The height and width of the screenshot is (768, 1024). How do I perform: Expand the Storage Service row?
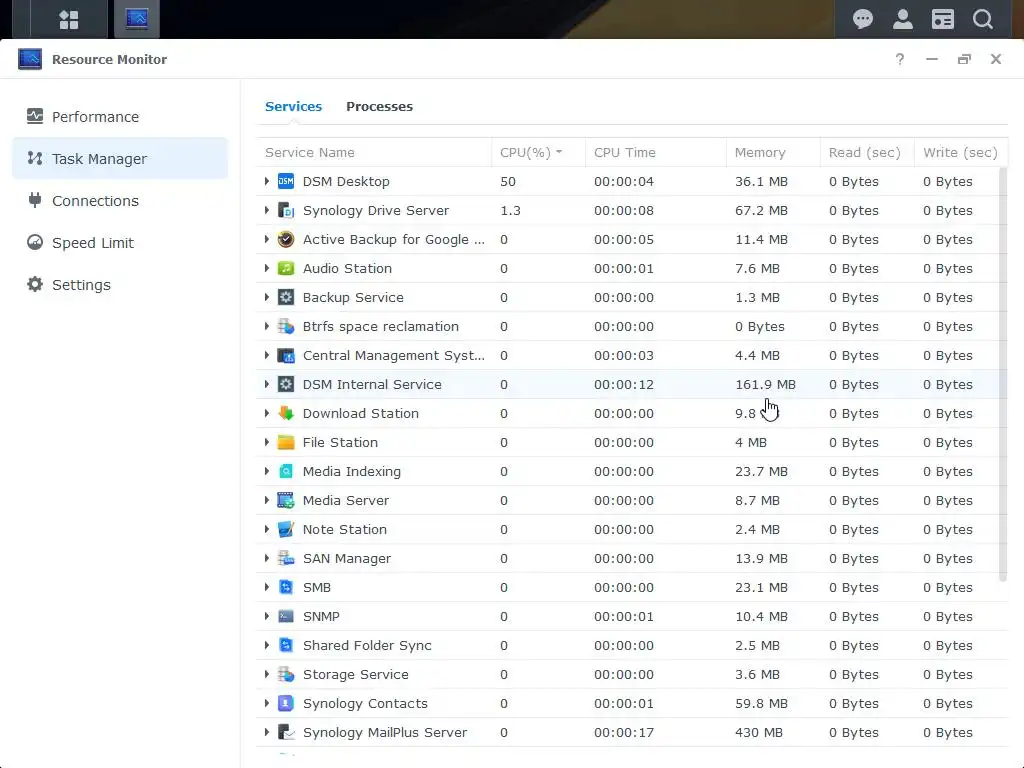click(x=266, y=675)
